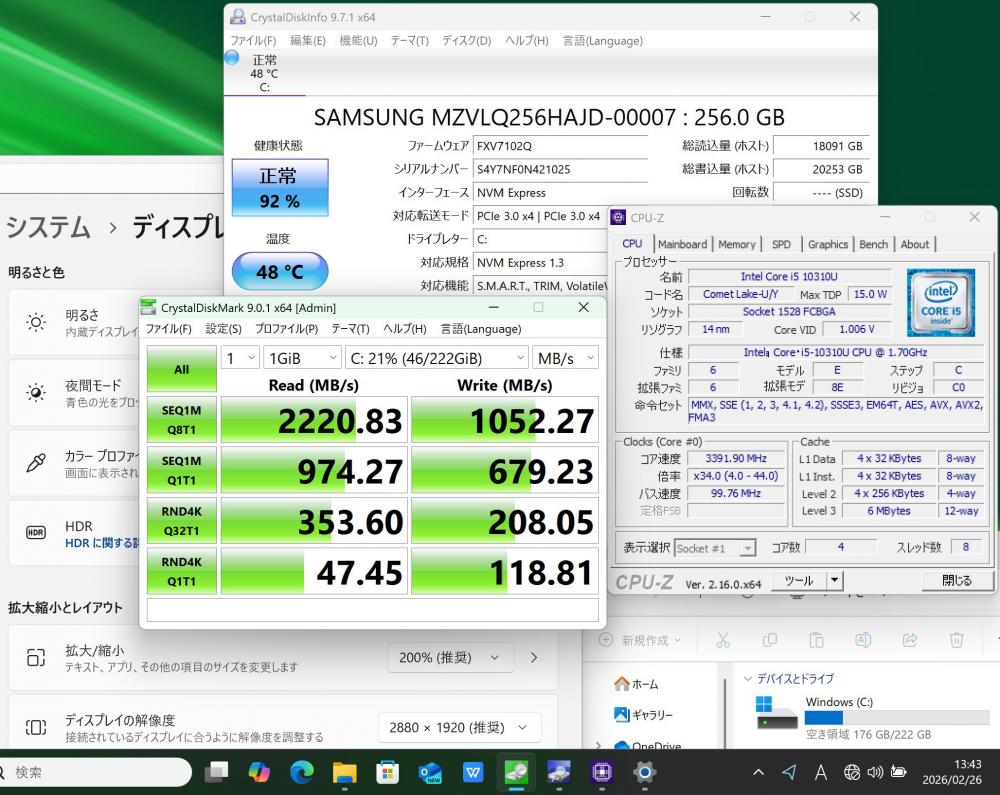Expand the 200% scale dropdown
This screenshot has width=1000, height=795.
tap(450, 657)
